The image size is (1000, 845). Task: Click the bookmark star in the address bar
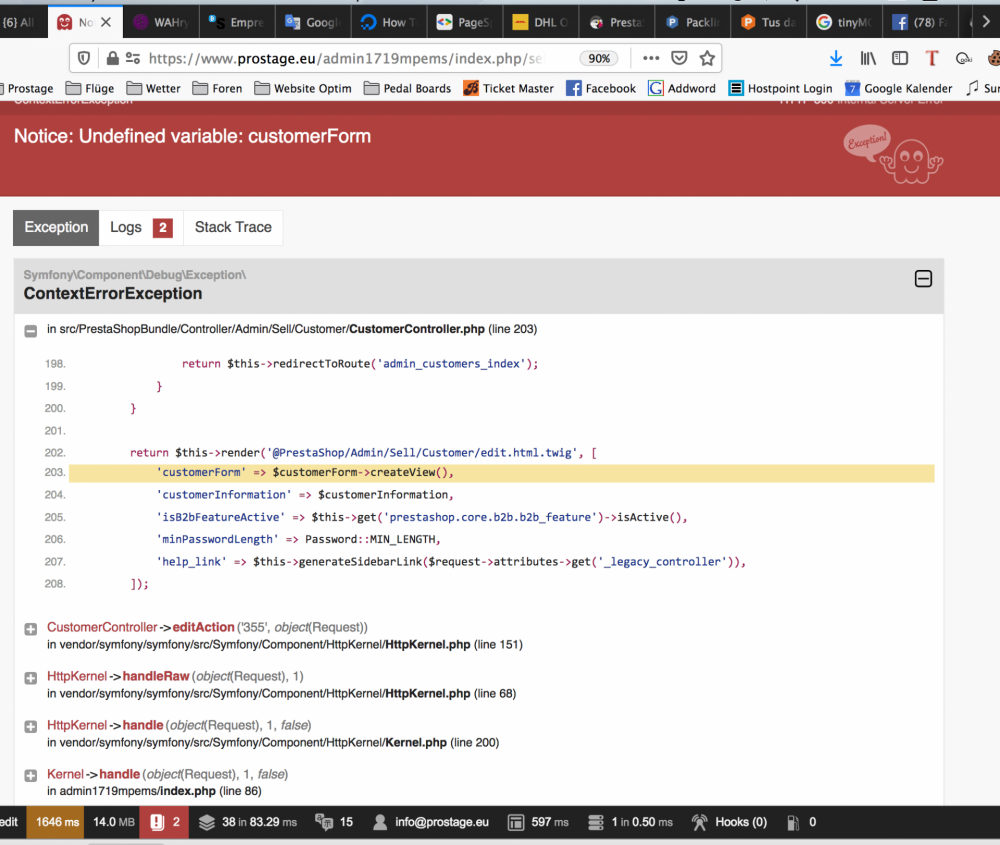(x=706, y=58)
